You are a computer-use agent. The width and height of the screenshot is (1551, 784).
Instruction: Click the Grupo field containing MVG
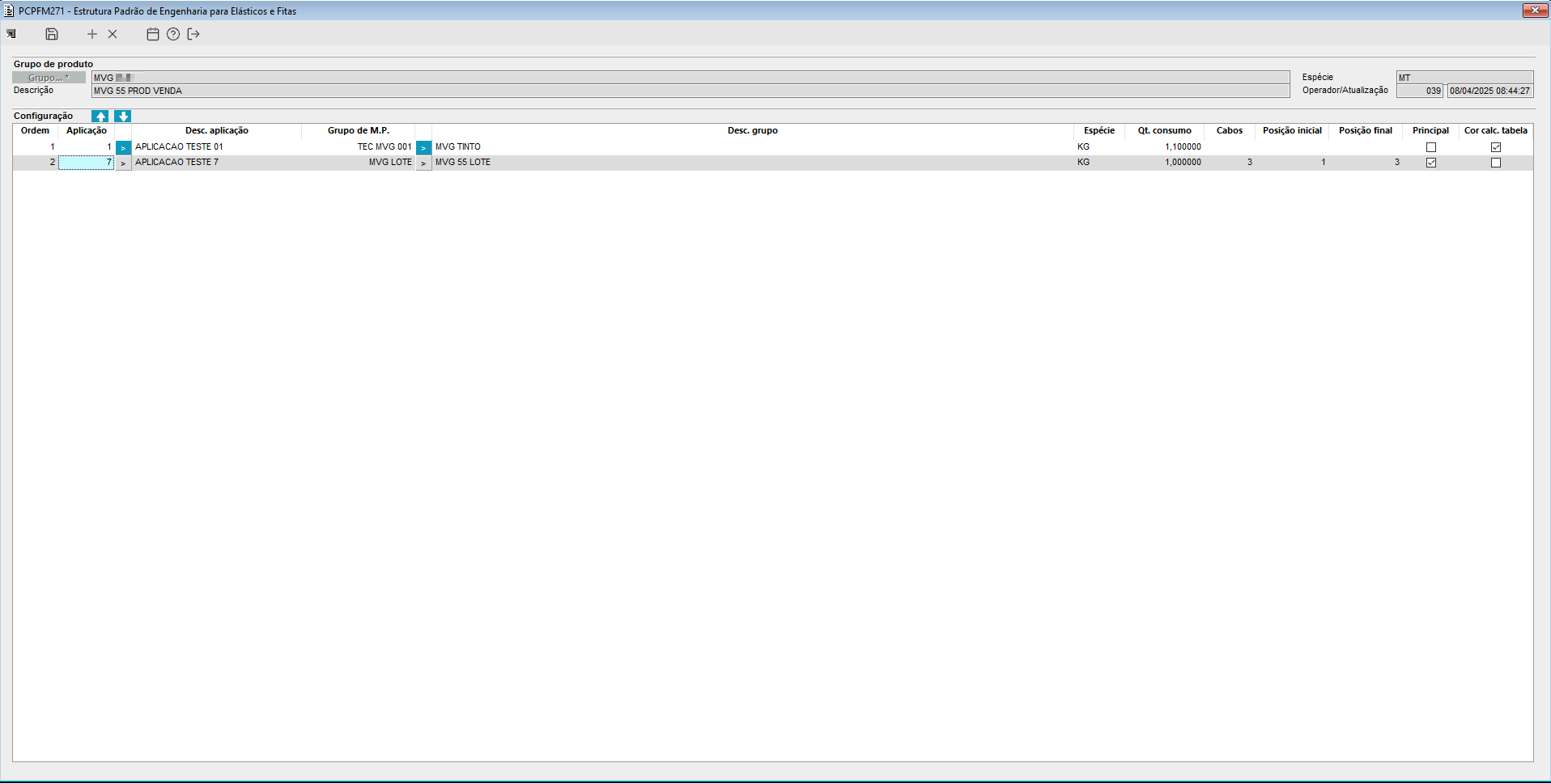691,78
